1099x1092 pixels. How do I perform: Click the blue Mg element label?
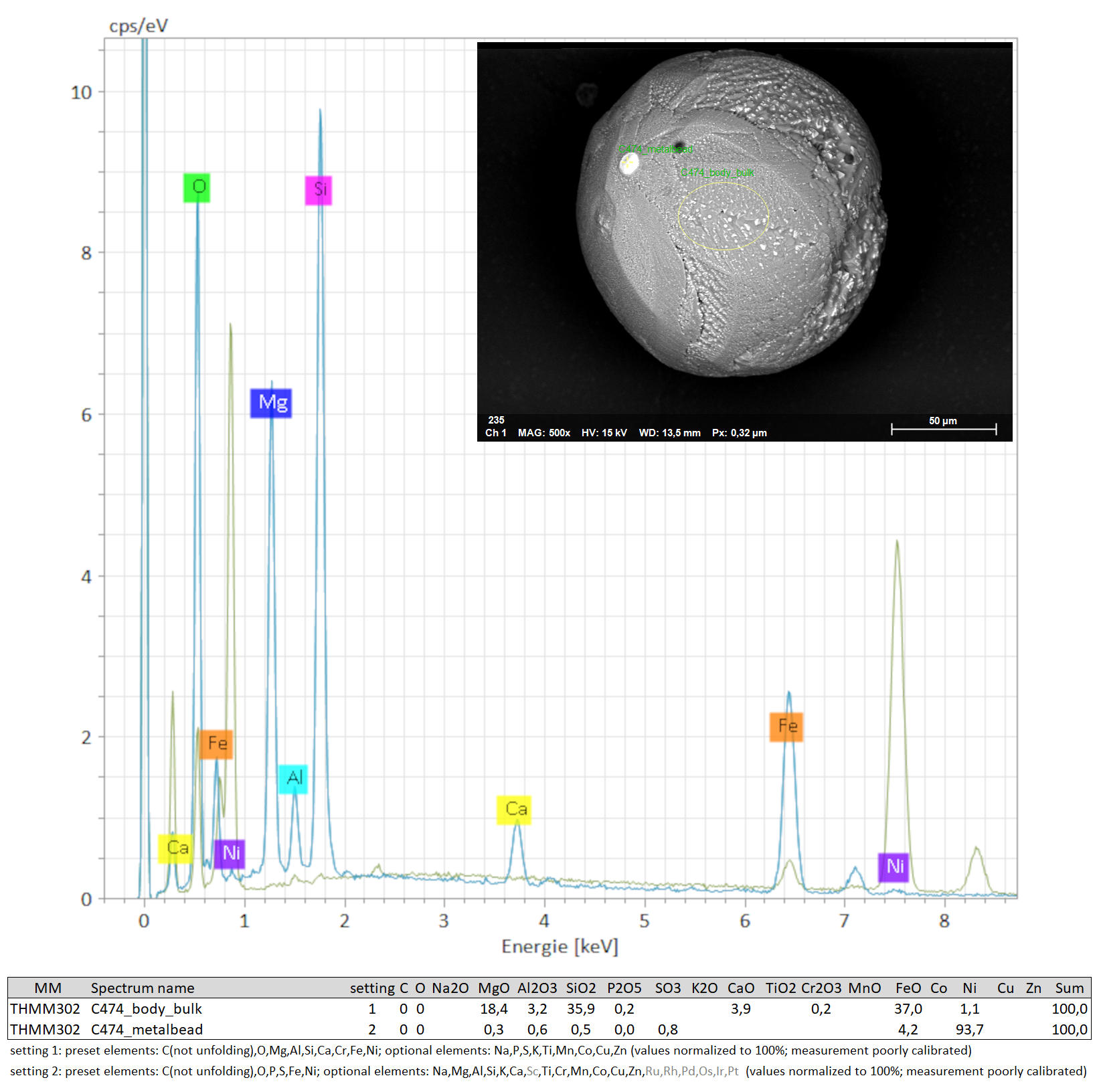click(271, 403)
